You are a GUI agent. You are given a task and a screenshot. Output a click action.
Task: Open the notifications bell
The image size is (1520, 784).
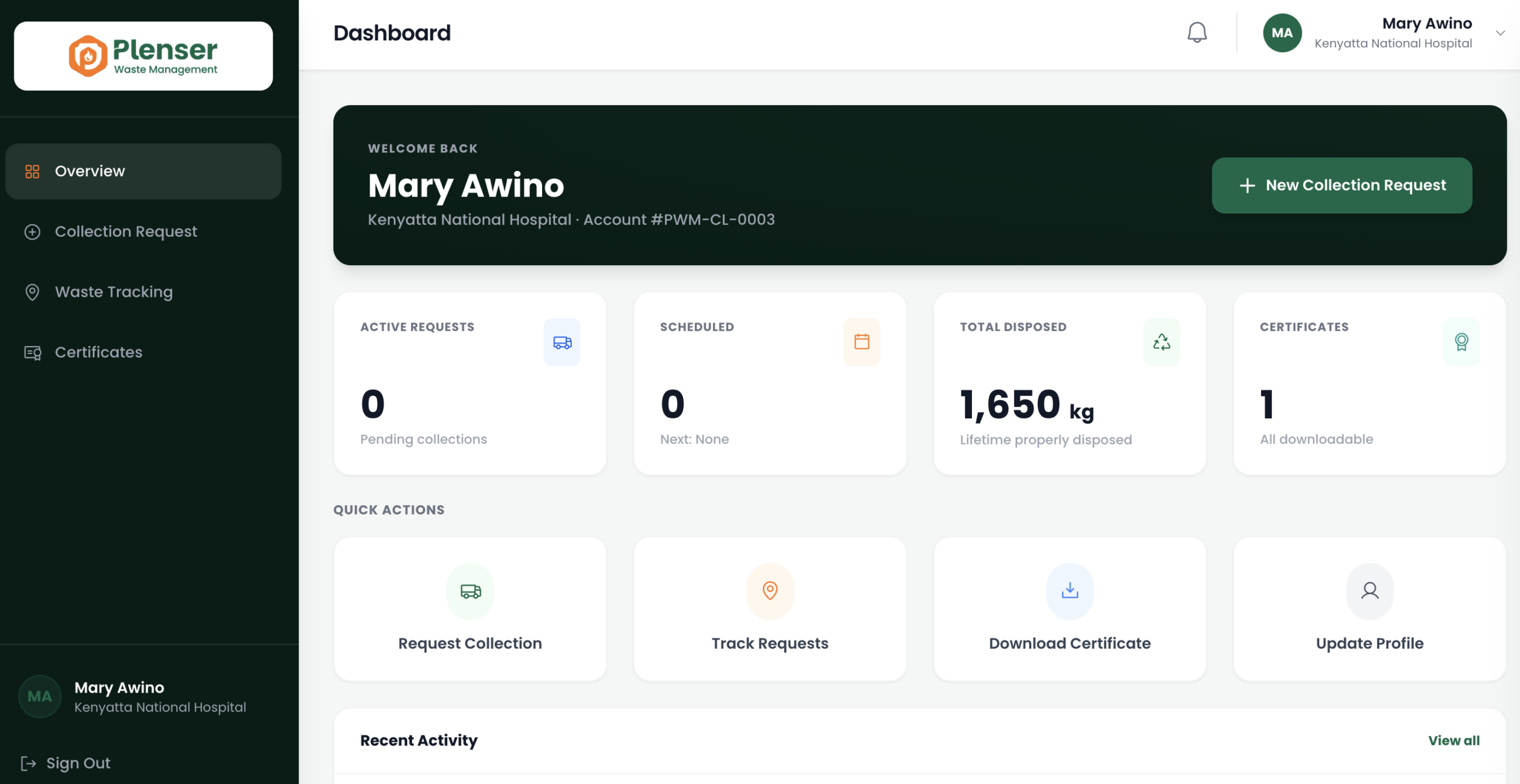(x=1197, y=33)
